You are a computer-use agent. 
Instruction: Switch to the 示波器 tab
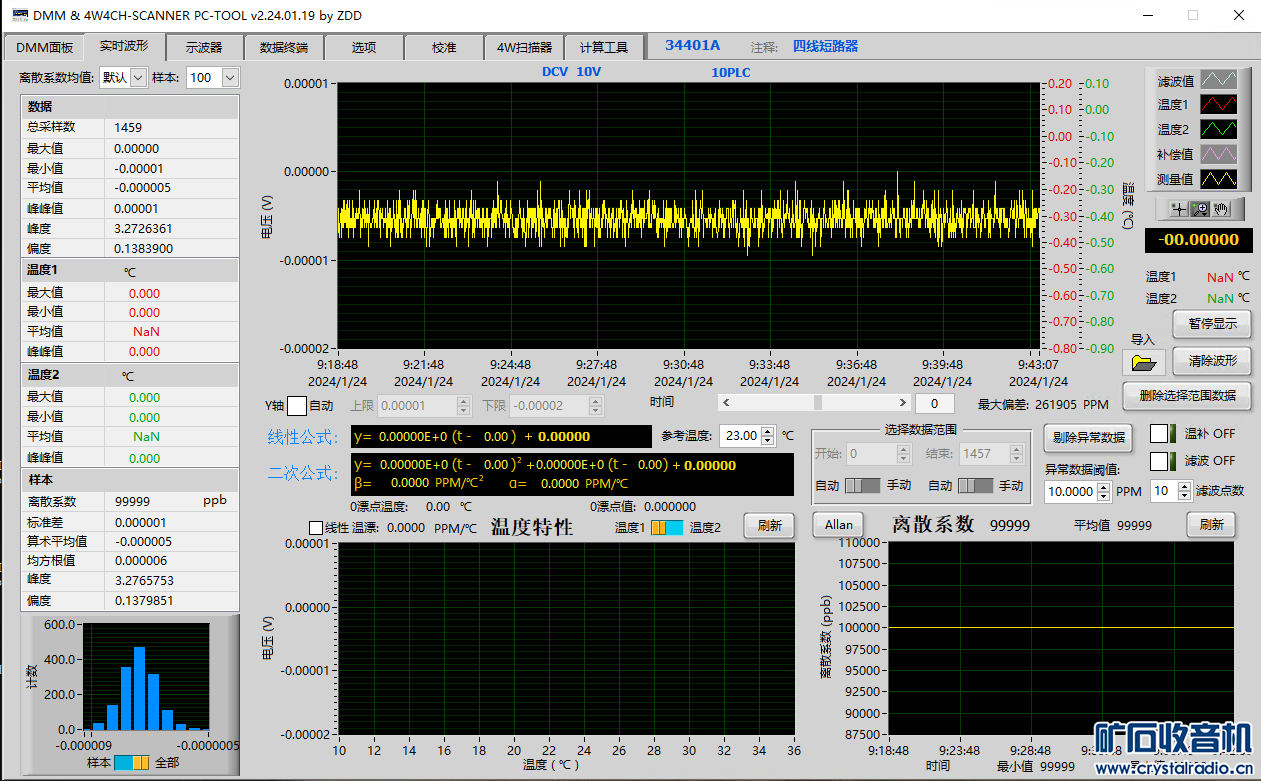pos(204,47)
